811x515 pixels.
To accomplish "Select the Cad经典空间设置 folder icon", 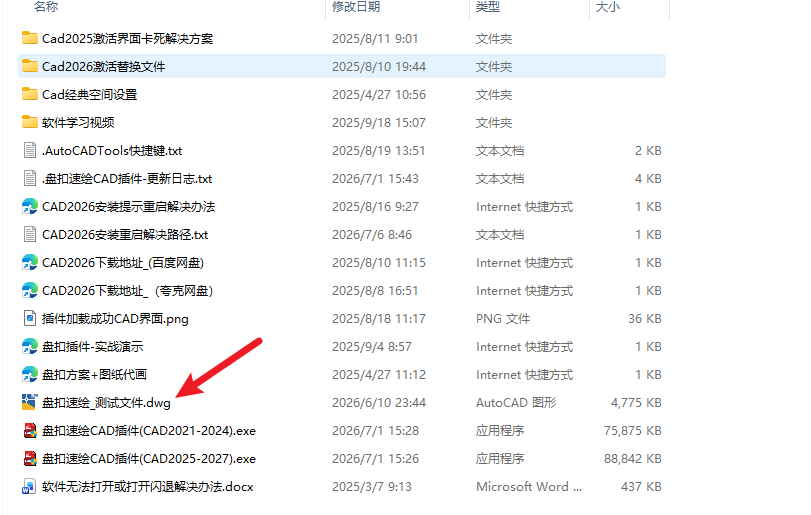I will tap(29, 94).
